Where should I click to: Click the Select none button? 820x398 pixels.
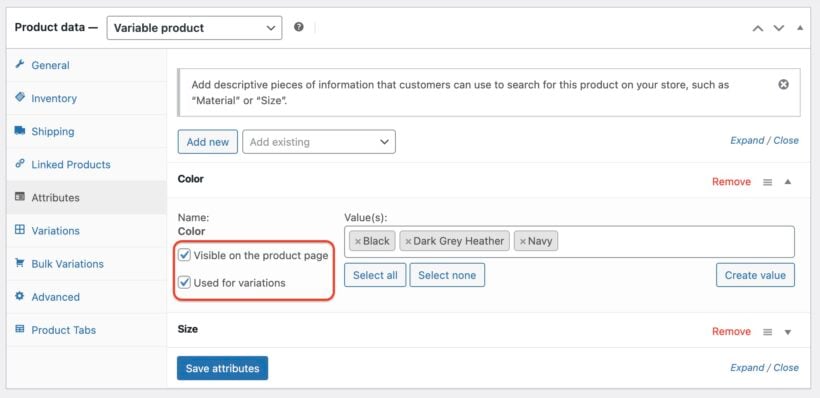point(447,275)
